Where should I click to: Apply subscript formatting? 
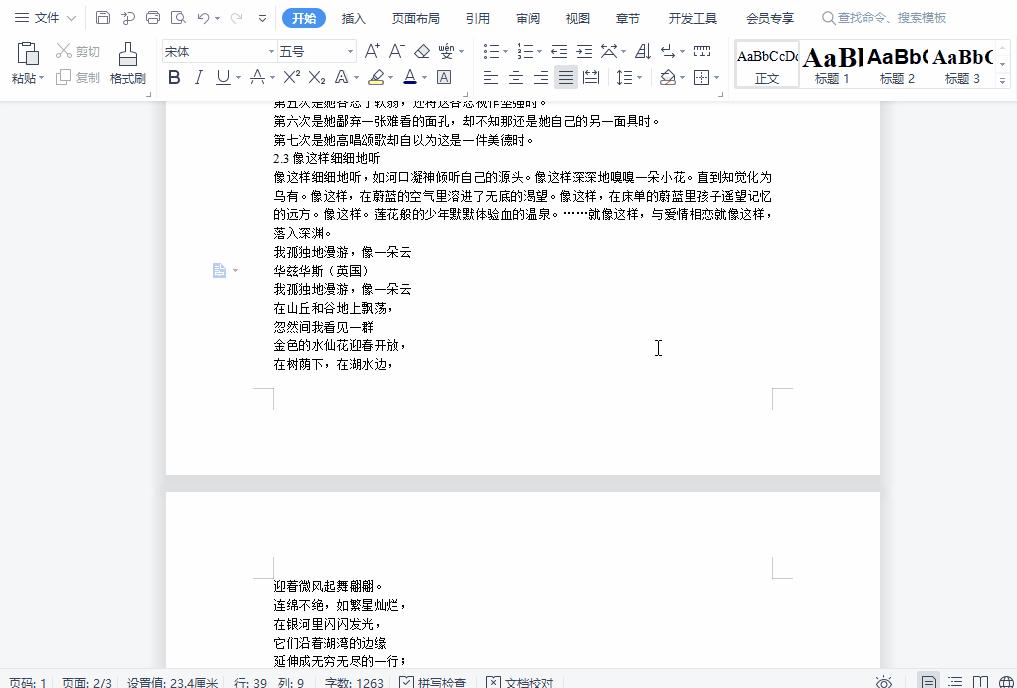pos(316,77)
